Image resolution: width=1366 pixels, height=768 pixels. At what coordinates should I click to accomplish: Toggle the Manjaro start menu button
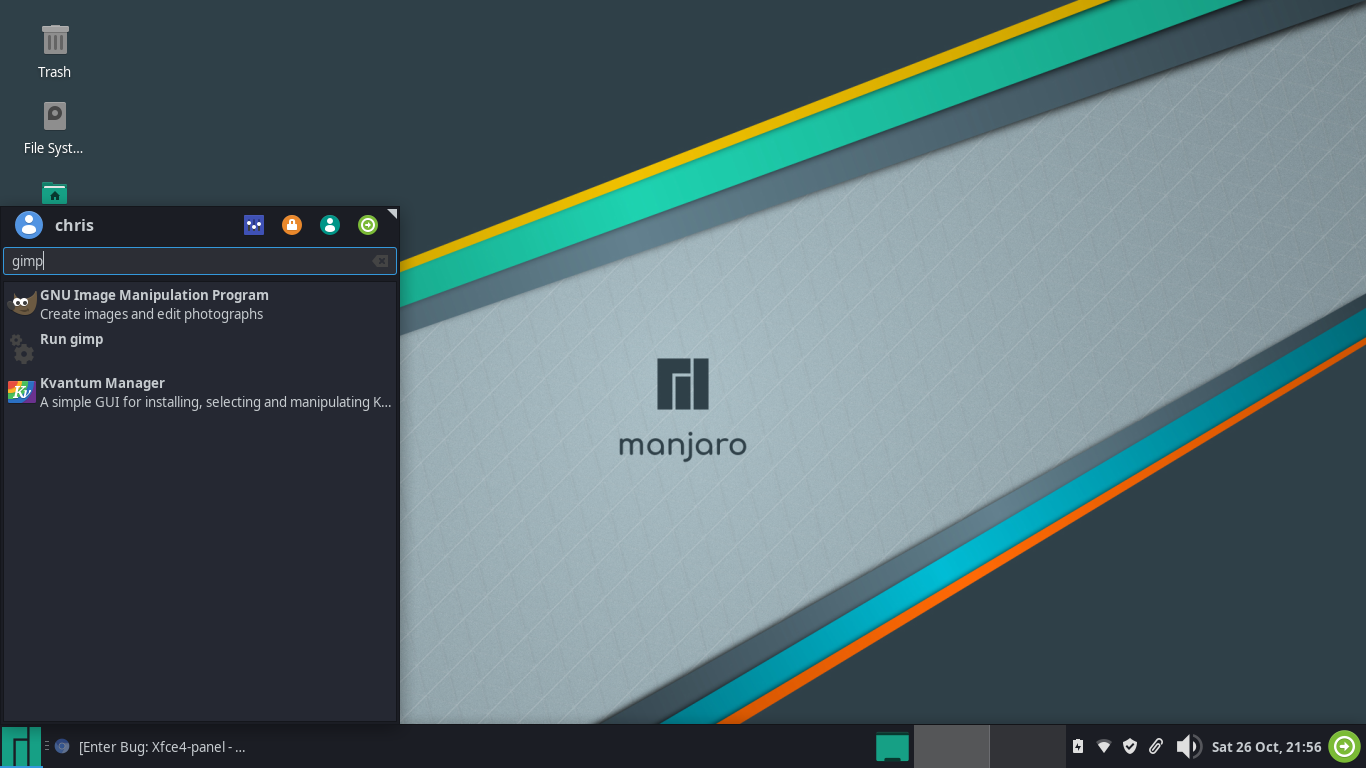click(21, 746)
